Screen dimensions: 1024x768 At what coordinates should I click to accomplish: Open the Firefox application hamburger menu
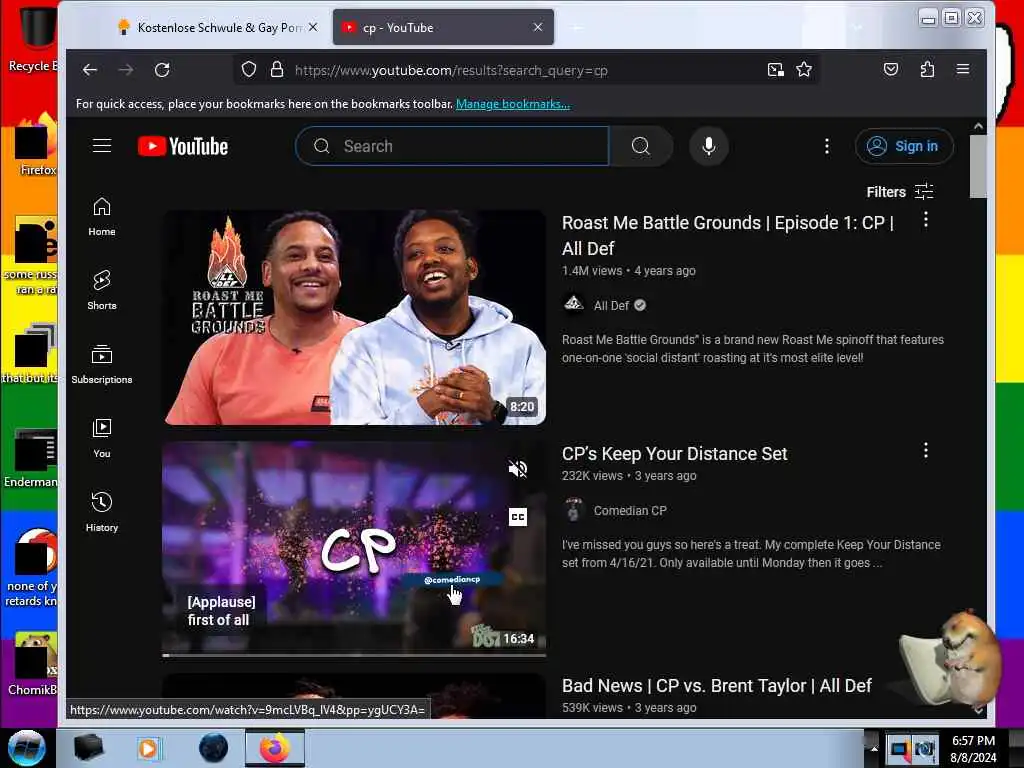[x=963, y=69]
